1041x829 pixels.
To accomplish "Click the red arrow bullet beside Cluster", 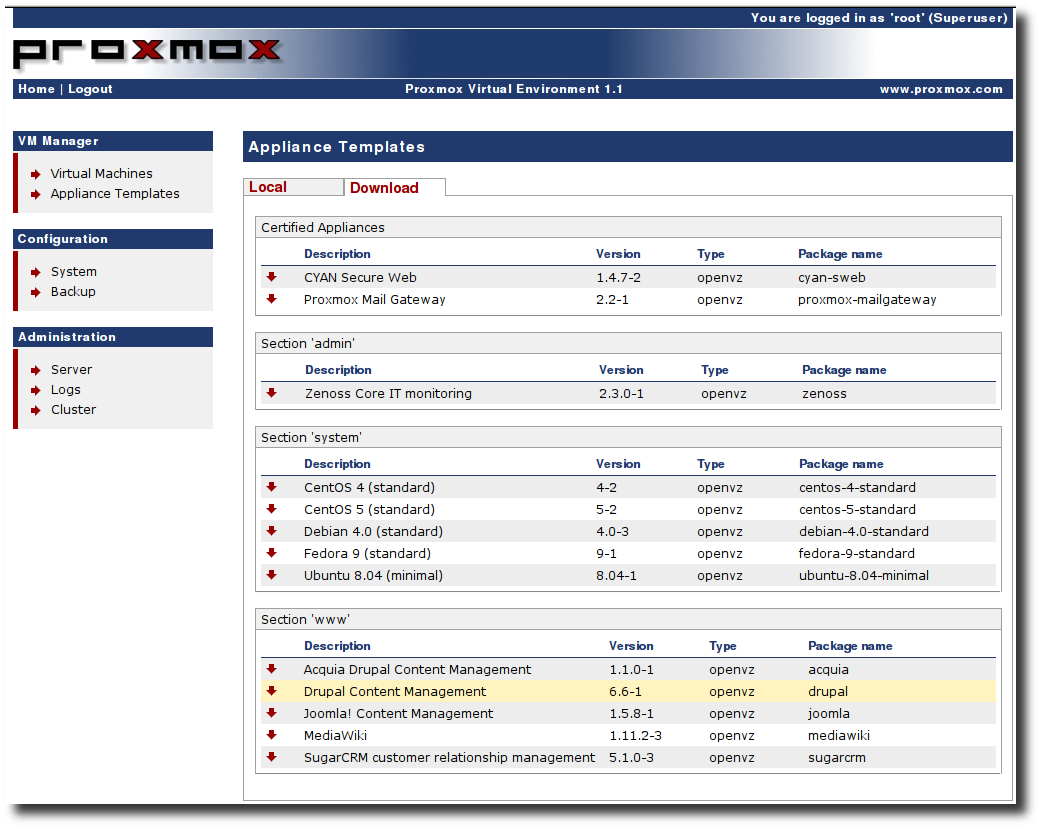I will click(x=36, y=410).
